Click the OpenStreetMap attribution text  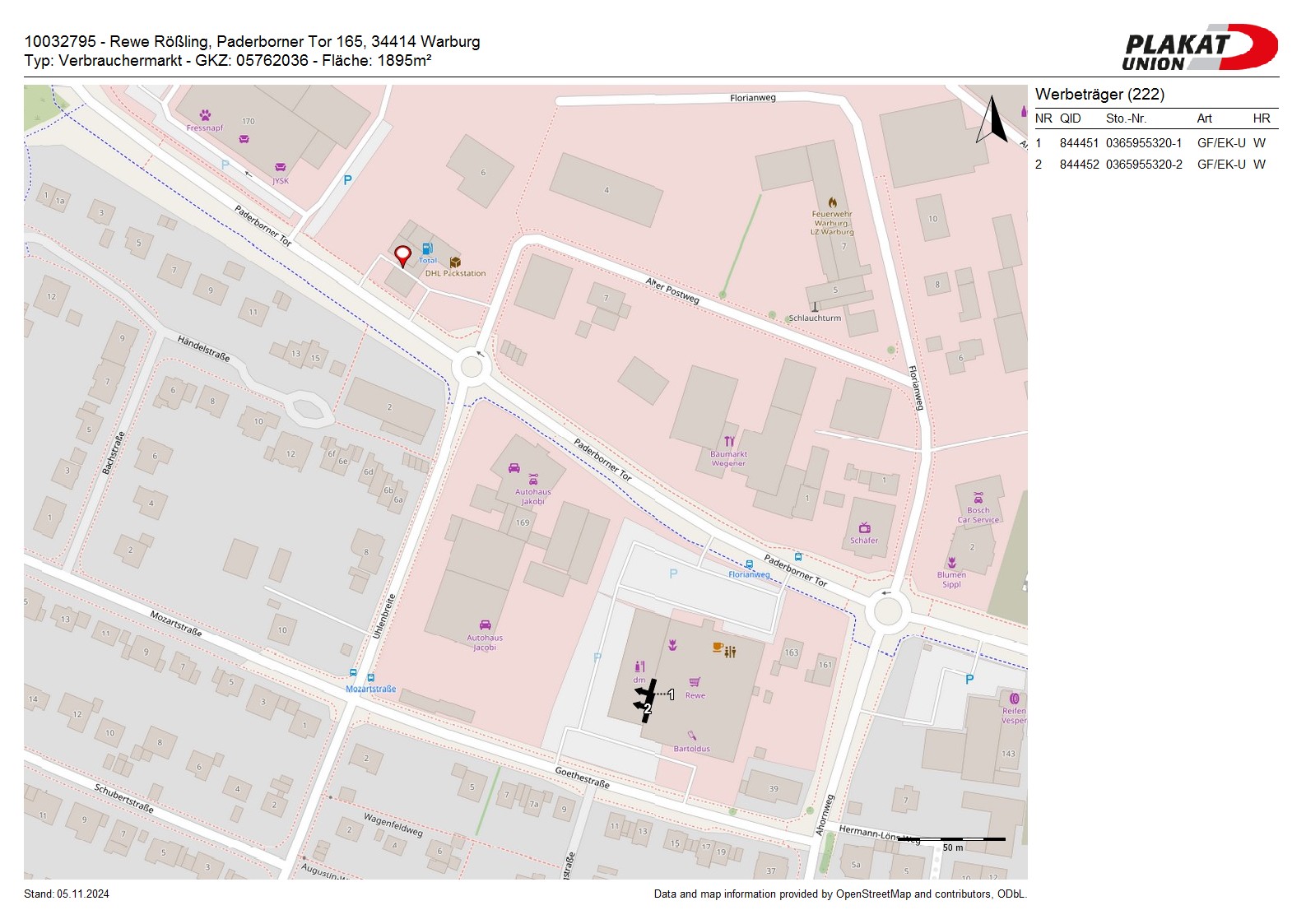click(839, 894)
